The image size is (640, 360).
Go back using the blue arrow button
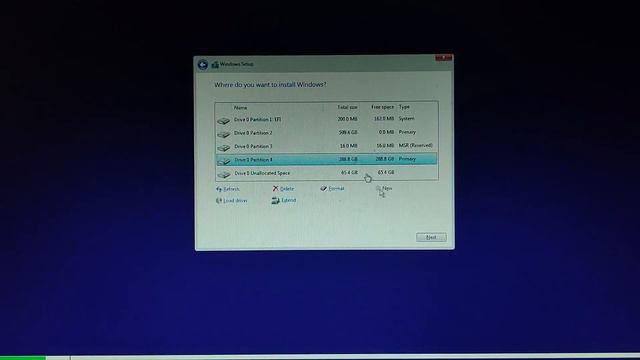click(202, 64)
